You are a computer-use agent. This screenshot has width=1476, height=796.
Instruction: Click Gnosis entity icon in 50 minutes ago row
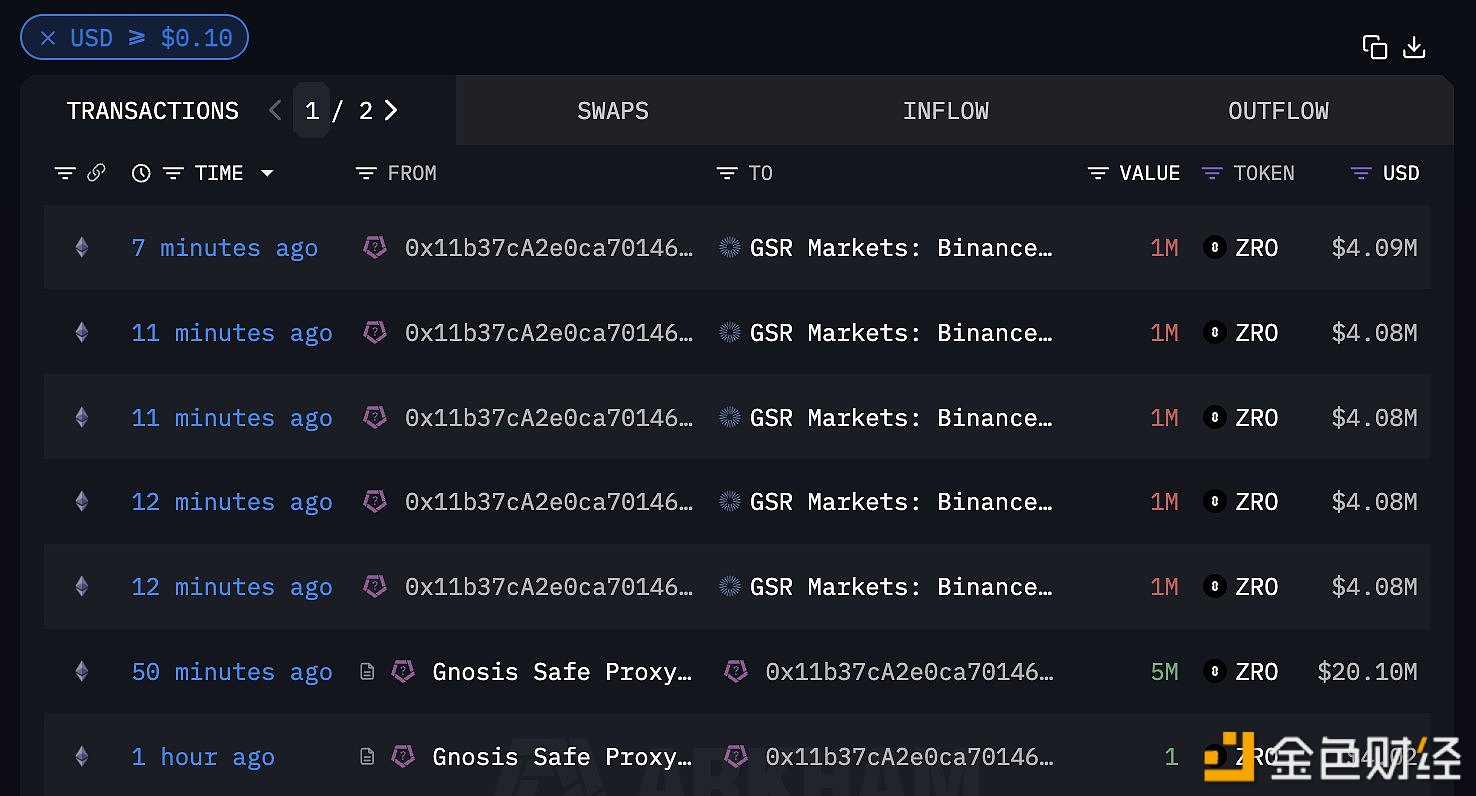click(402, 672)
